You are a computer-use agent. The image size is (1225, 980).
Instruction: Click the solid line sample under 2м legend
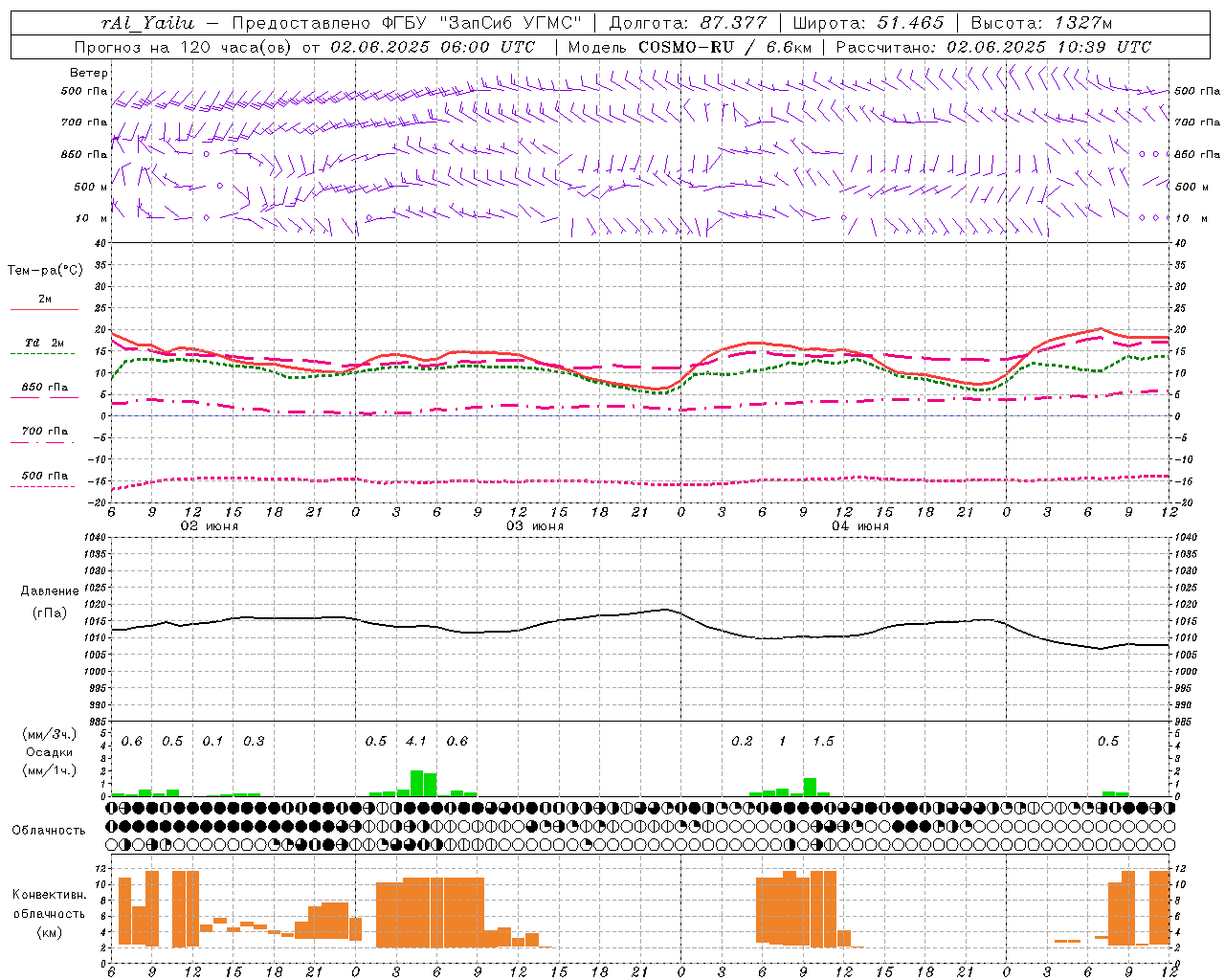[x=44, y=309]
